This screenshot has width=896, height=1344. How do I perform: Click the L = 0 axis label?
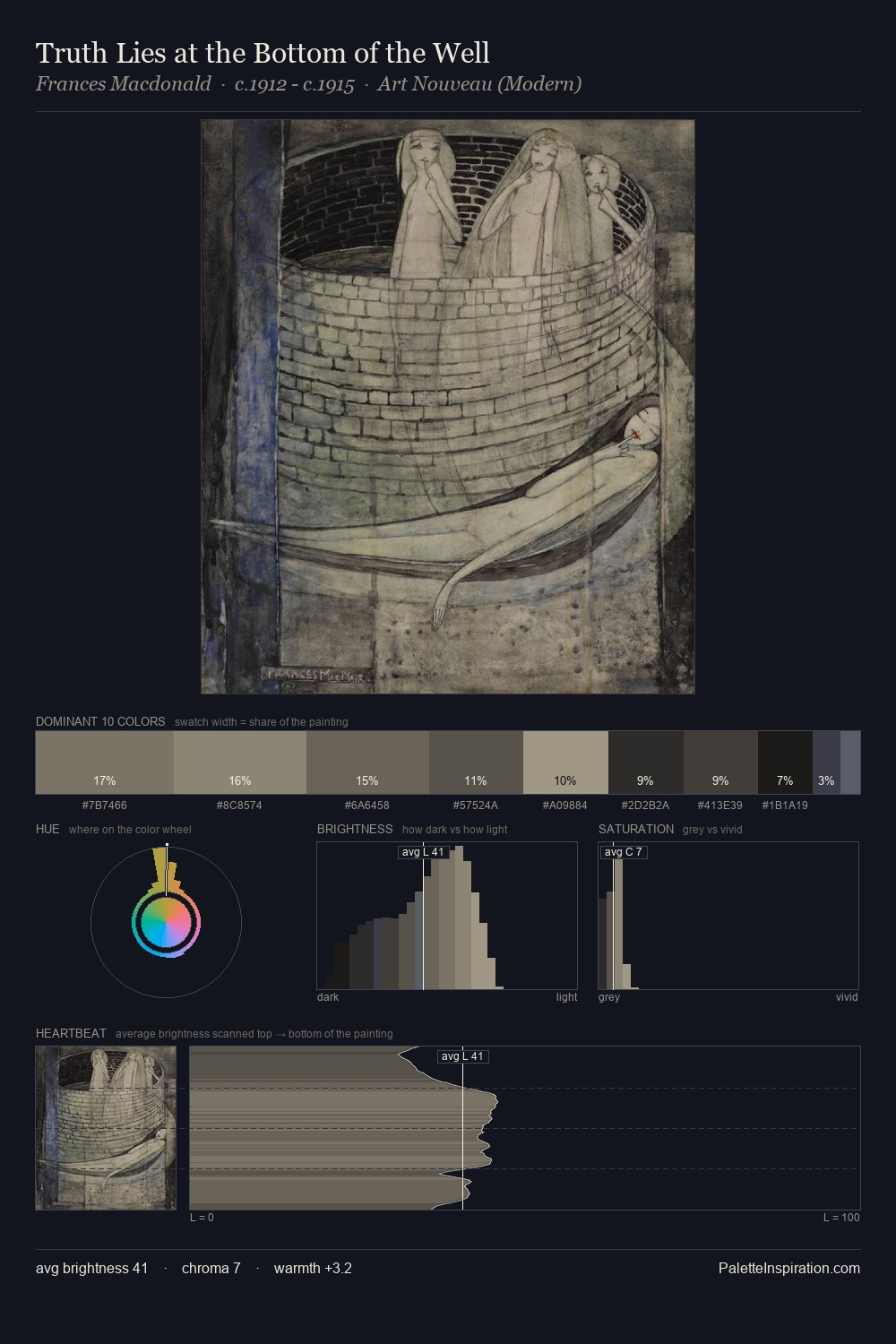click(202, 1218)
